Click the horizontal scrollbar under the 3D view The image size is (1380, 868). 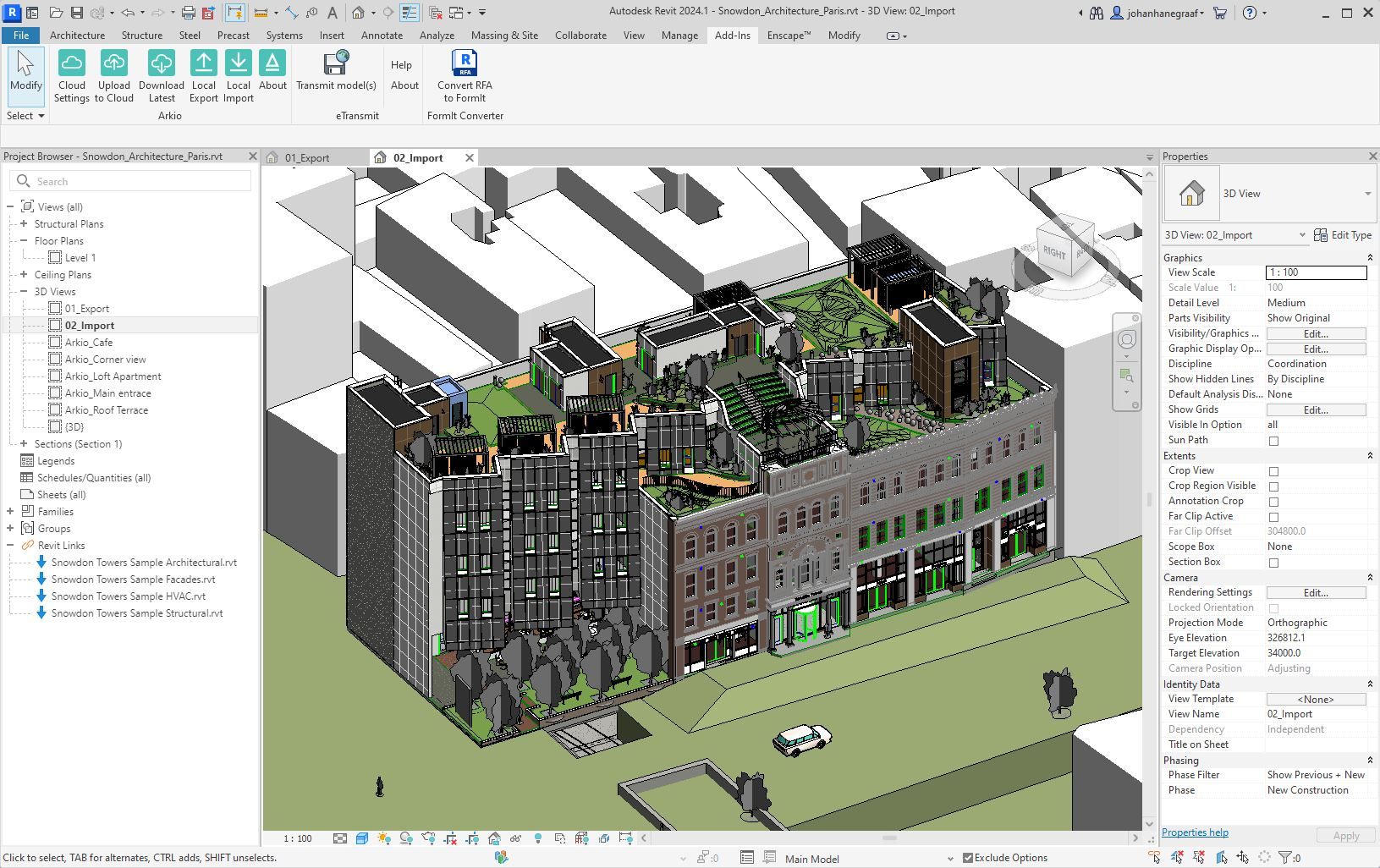pyautogui.click(x=889, y=838)
